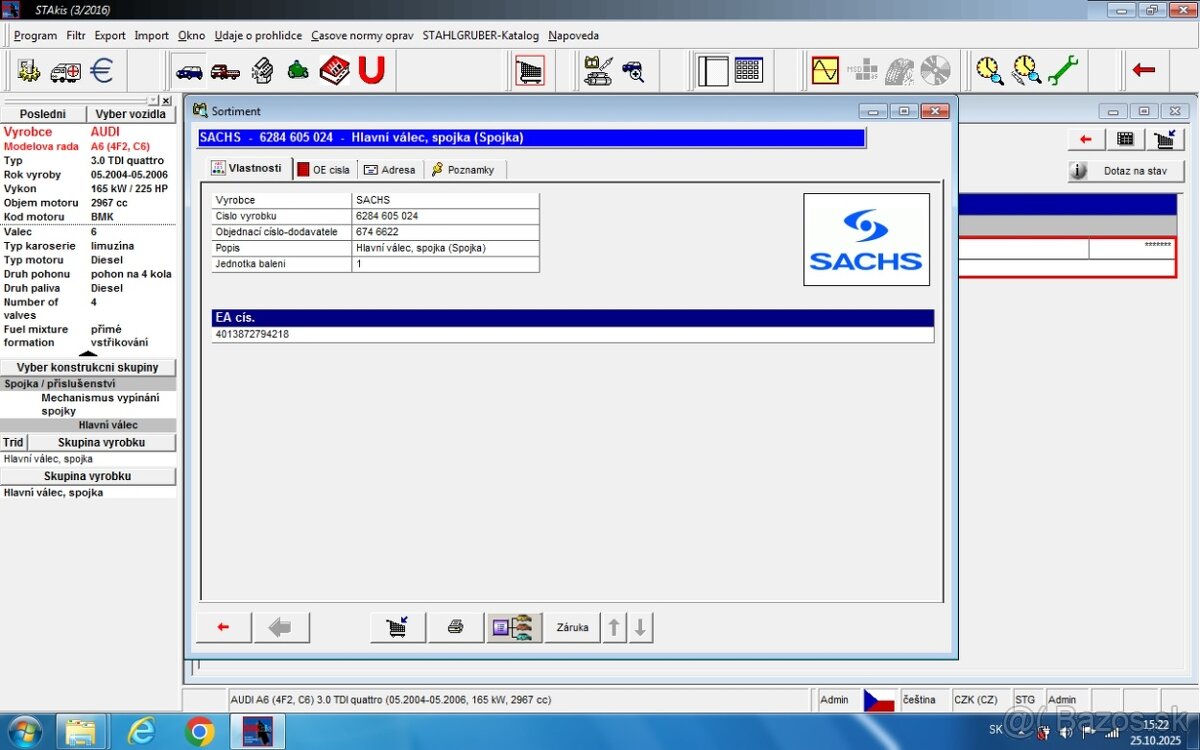Viewport: 1200px width, 750px height.
Task: Click the Euro currency icon
Action: [101, 71]
